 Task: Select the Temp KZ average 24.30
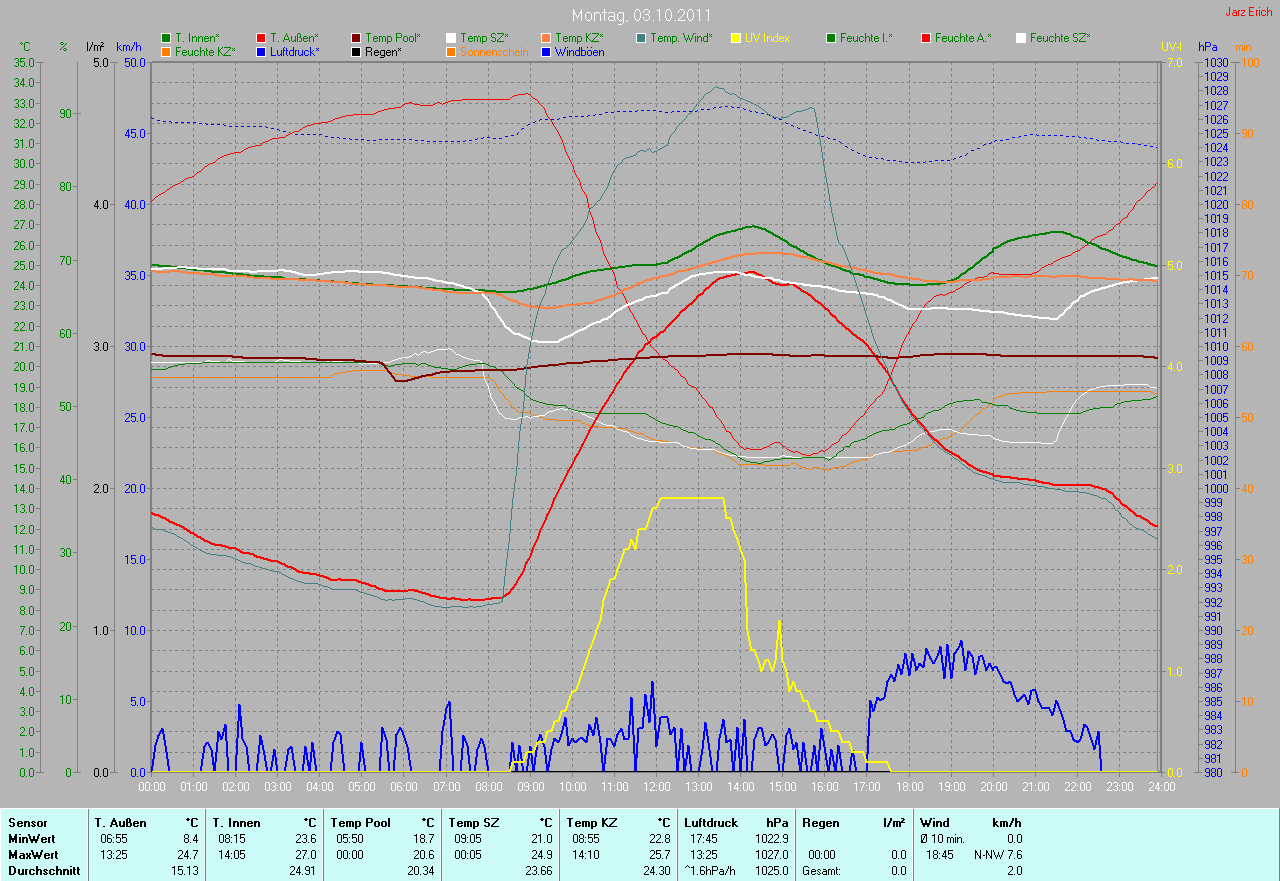656,871
